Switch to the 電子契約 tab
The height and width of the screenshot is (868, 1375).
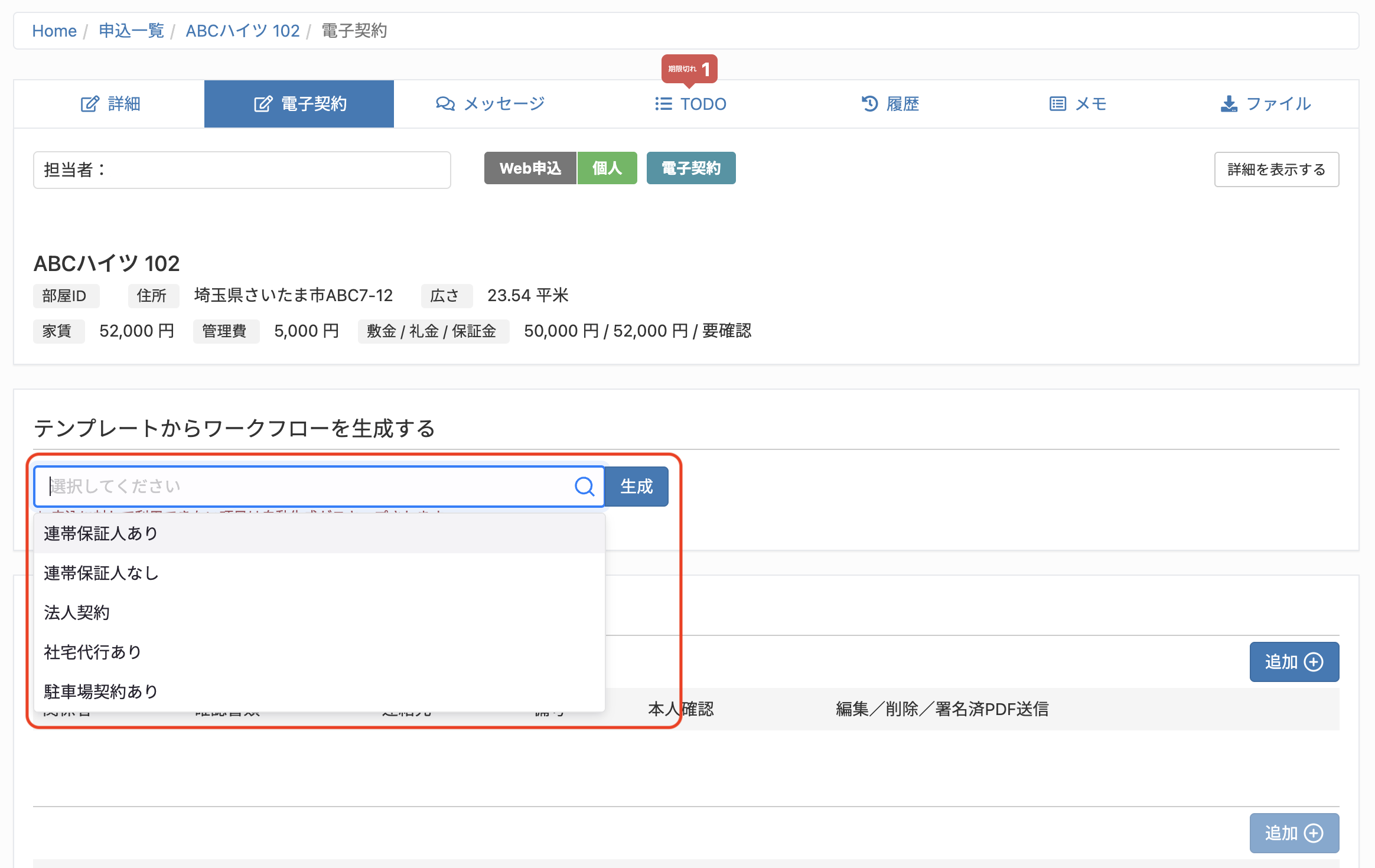[x=299, y=104]
